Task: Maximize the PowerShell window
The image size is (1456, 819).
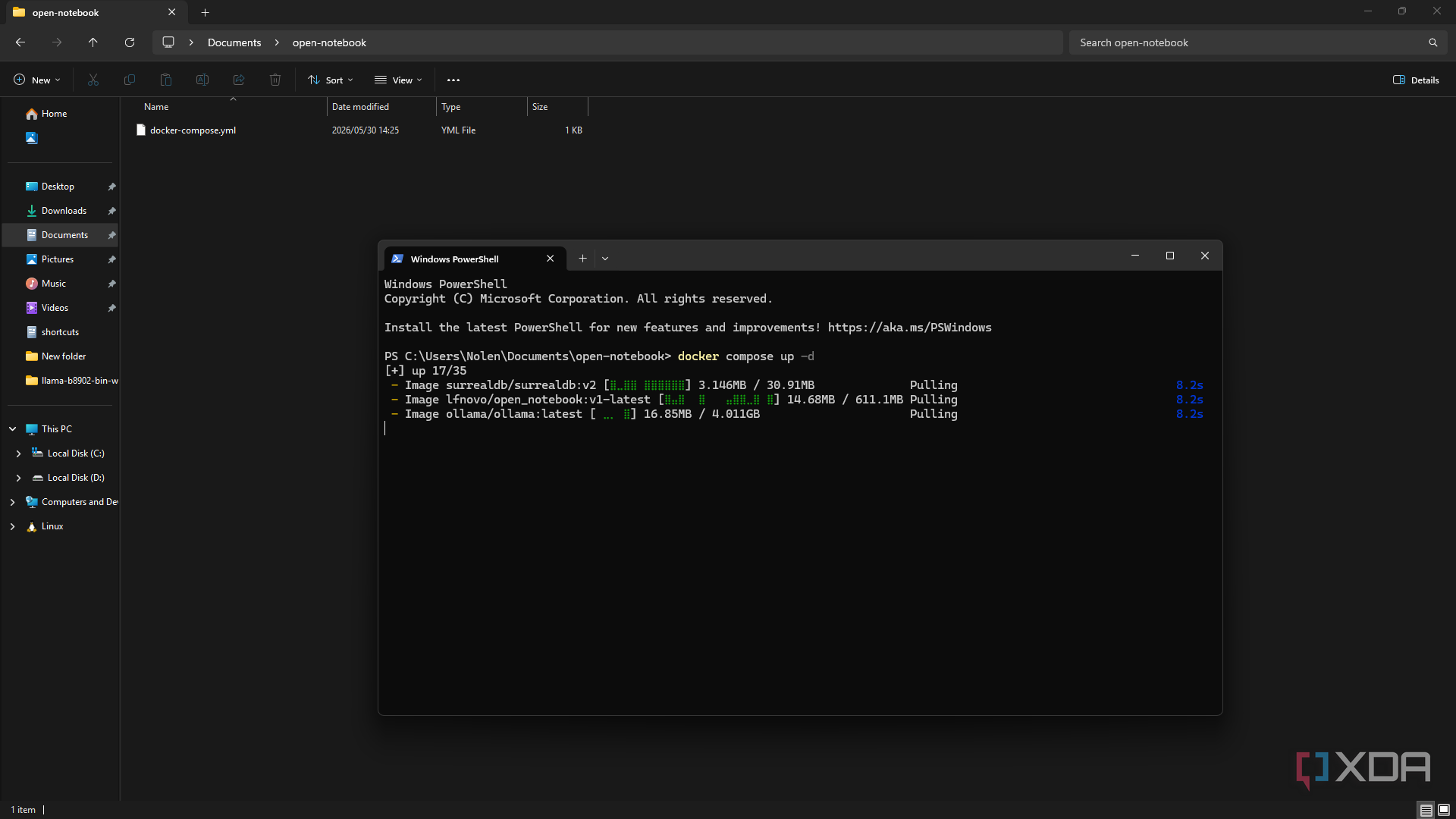Action: [1170, 256]
